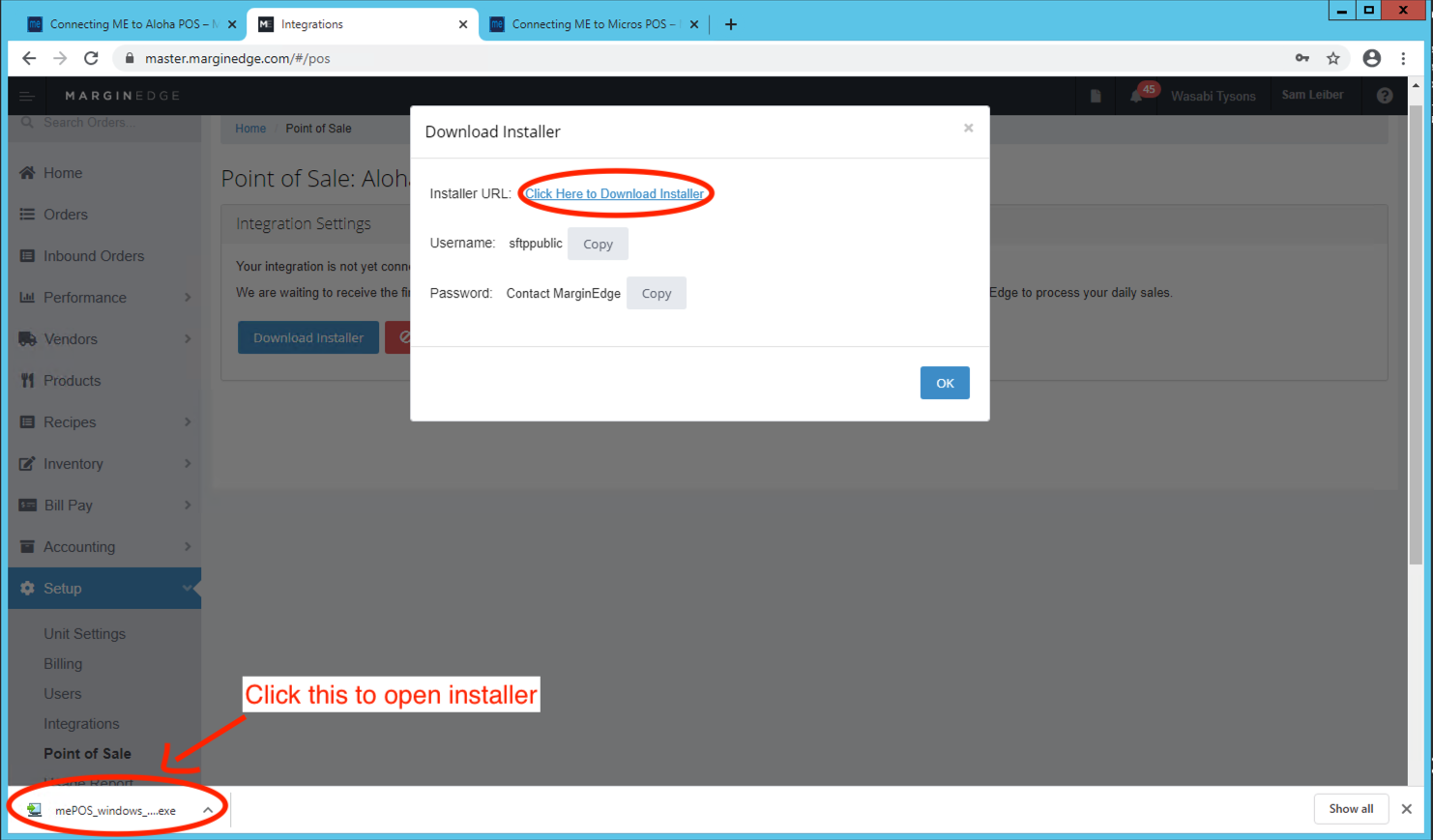The width and height of the screenshot is (1433, 840).
Task: Reload the page with refresh icon
Action: coord(91,58)
